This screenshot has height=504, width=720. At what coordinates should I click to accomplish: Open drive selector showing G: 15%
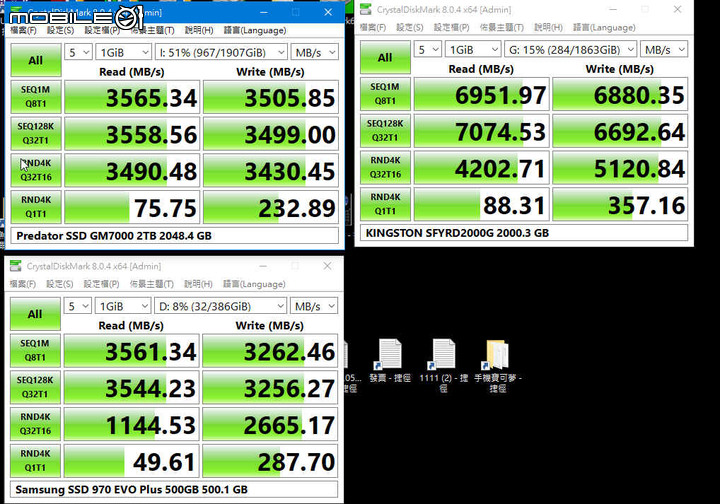(571, 50)
